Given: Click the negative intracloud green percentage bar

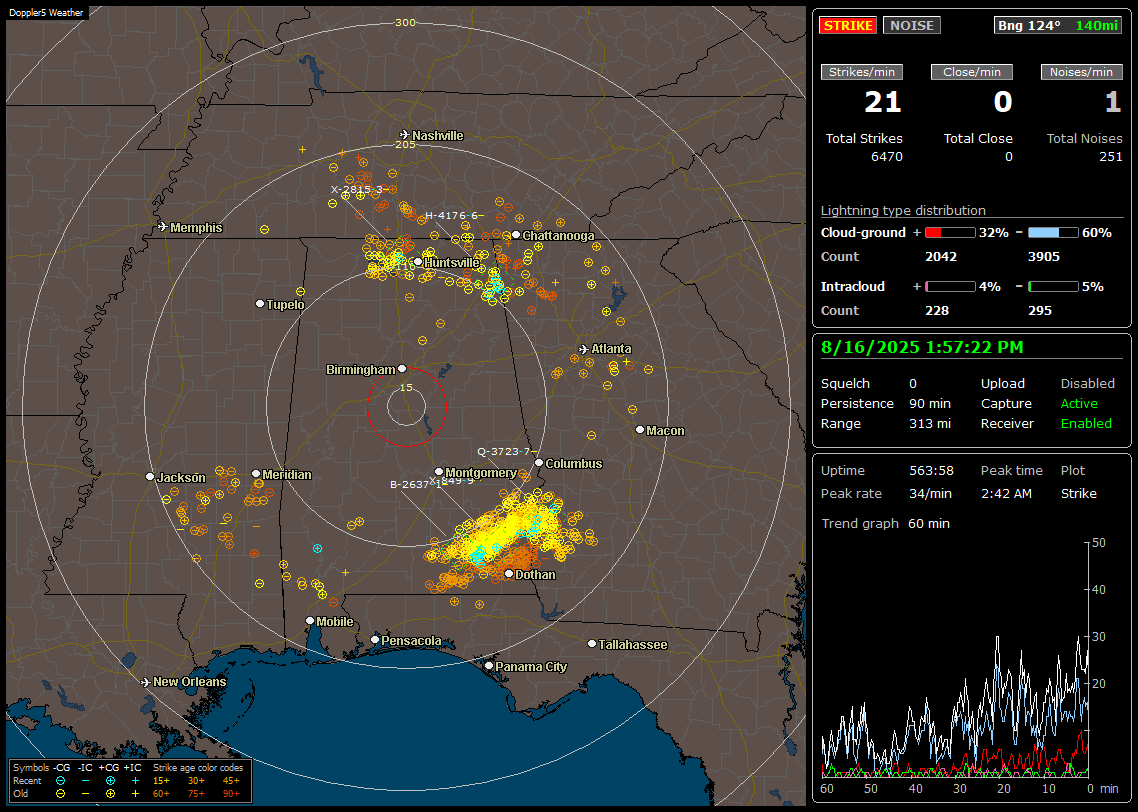Looking at the screenshot, I should [x=1053, y=287].
